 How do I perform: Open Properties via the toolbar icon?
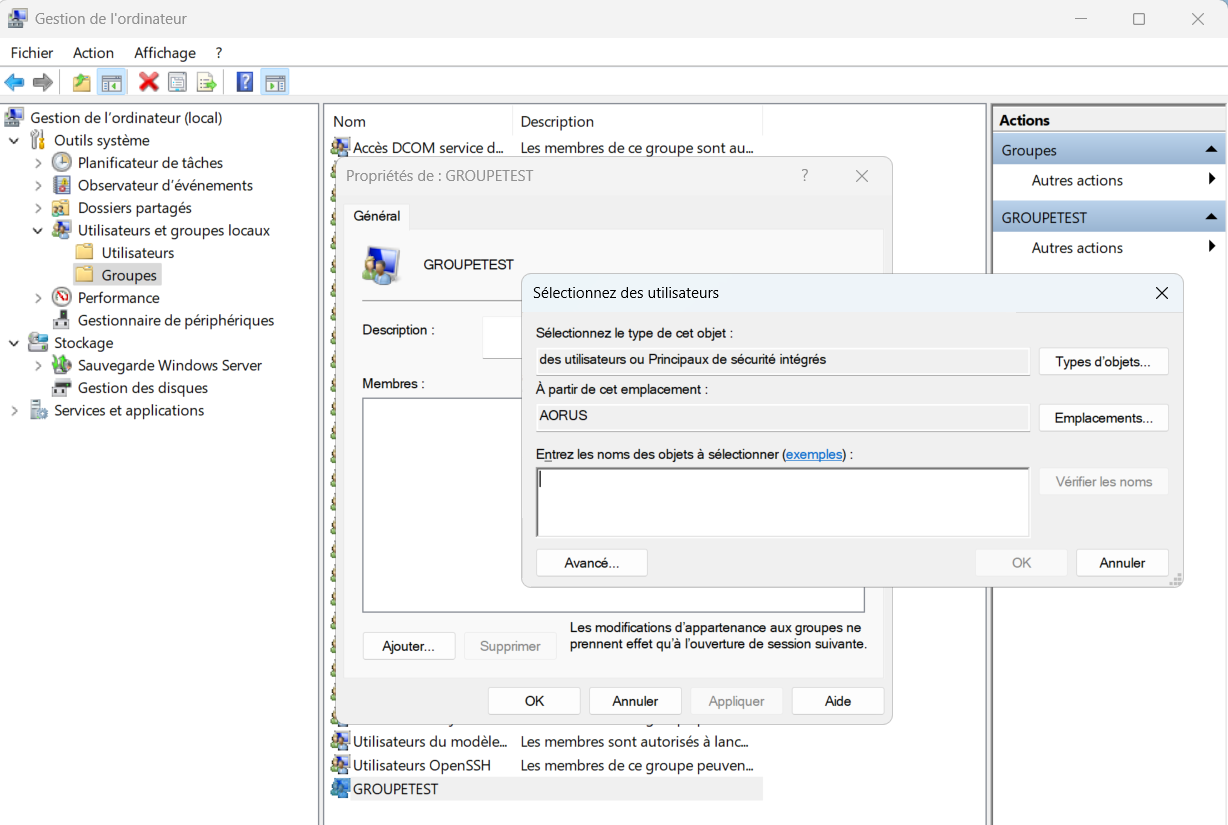177,82
